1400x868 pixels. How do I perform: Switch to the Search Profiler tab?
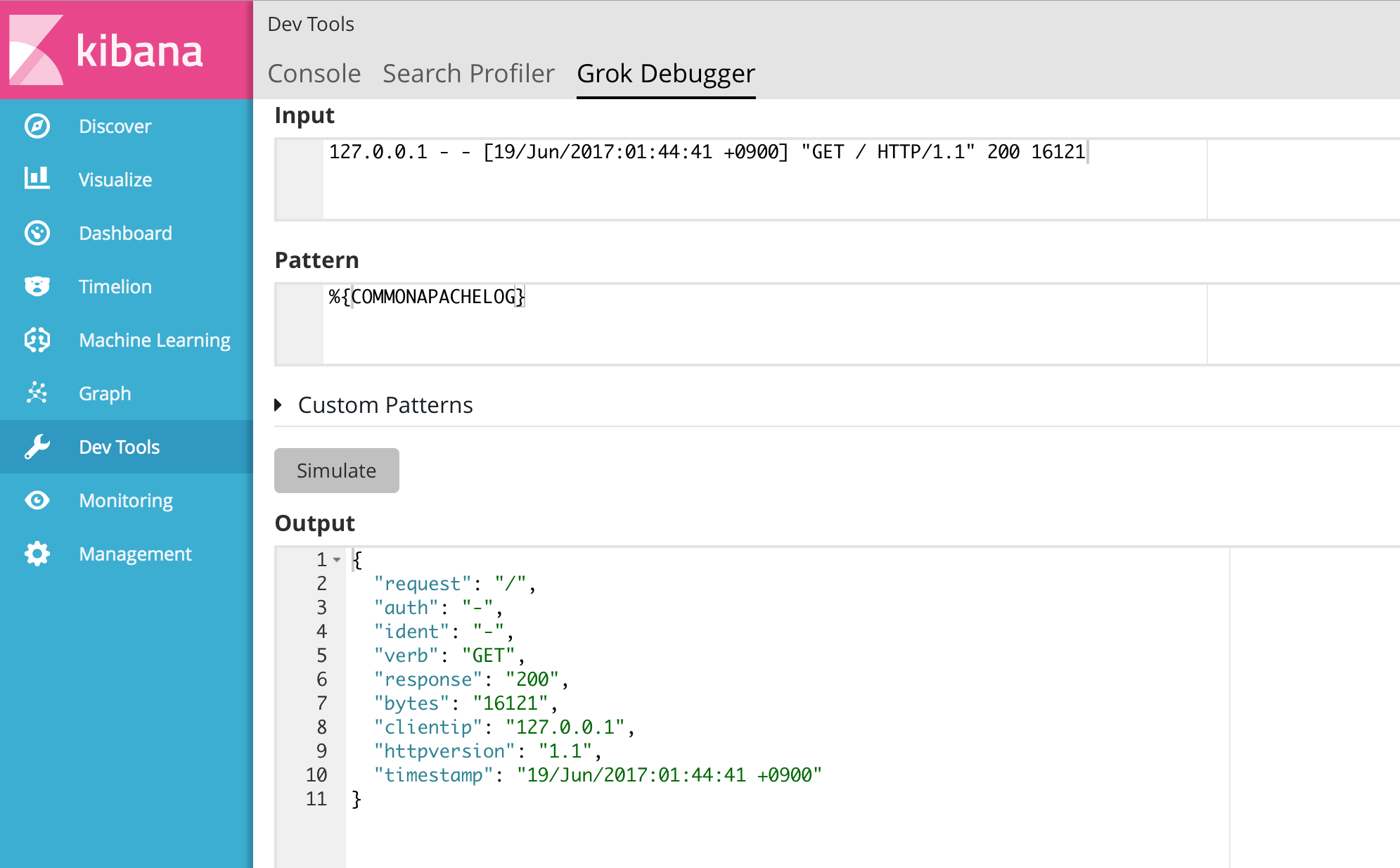click(x=468, y=73)
